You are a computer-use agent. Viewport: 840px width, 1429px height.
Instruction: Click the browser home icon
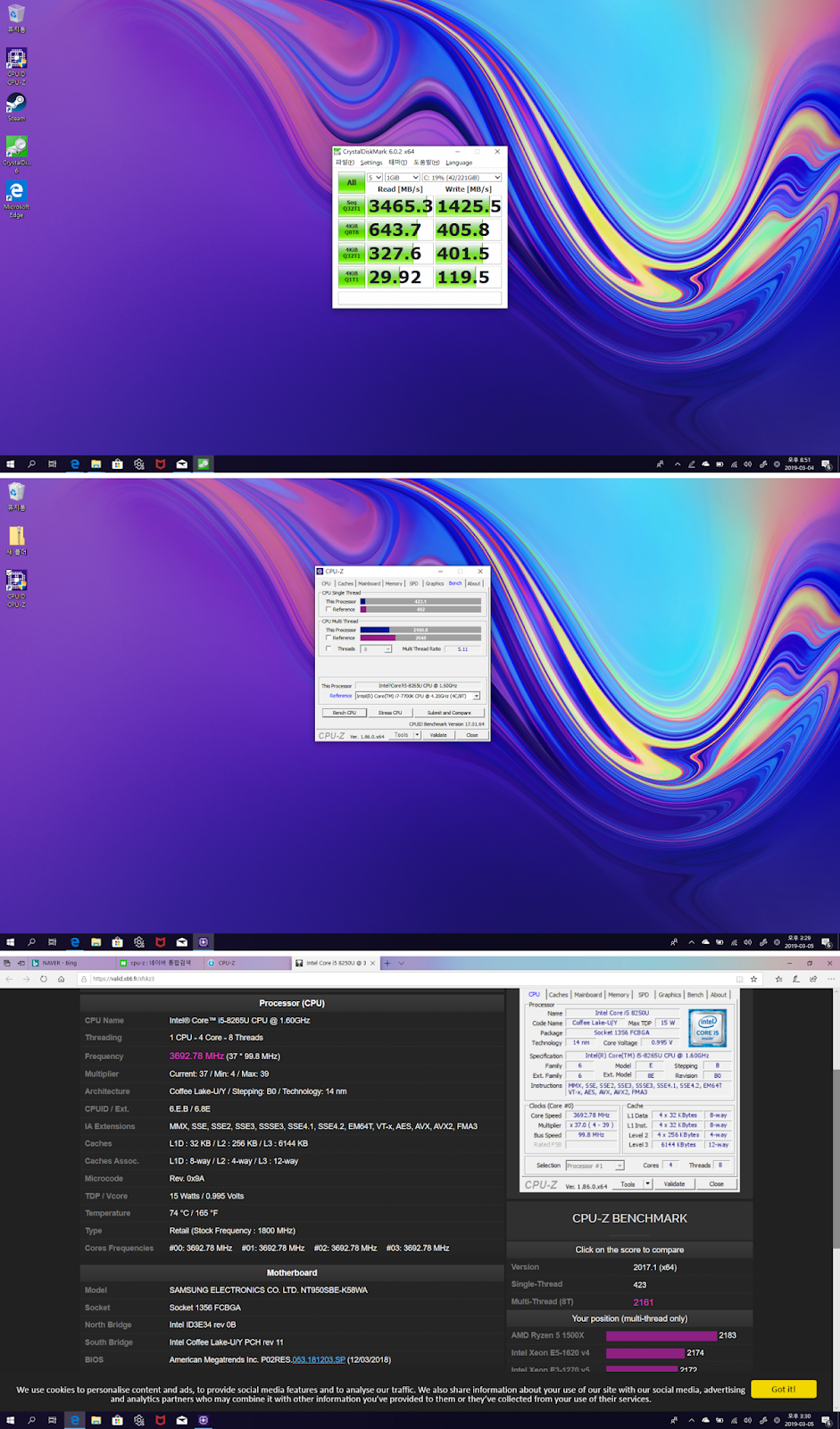pos(61,979)
